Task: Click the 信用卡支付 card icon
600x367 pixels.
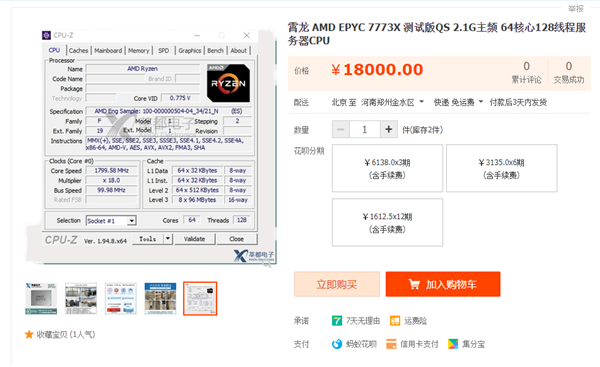Action: (x=391, y=344)
